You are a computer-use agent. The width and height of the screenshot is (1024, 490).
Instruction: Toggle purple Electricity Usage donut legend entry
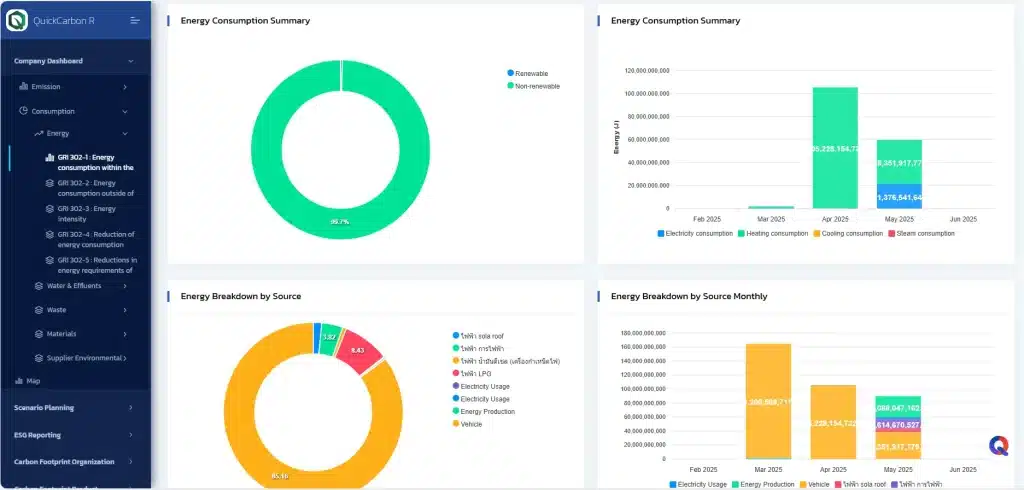[481, 386]
